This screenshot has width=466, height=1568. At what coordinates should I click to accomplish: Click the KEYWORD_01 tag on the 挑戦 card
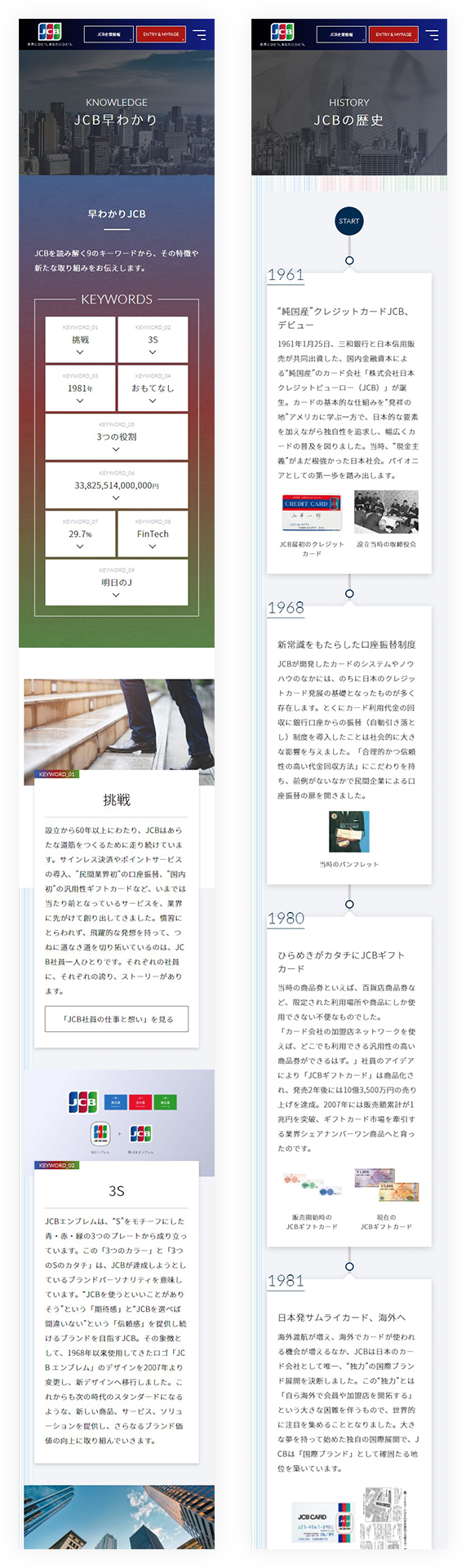(x=56, y=774)
